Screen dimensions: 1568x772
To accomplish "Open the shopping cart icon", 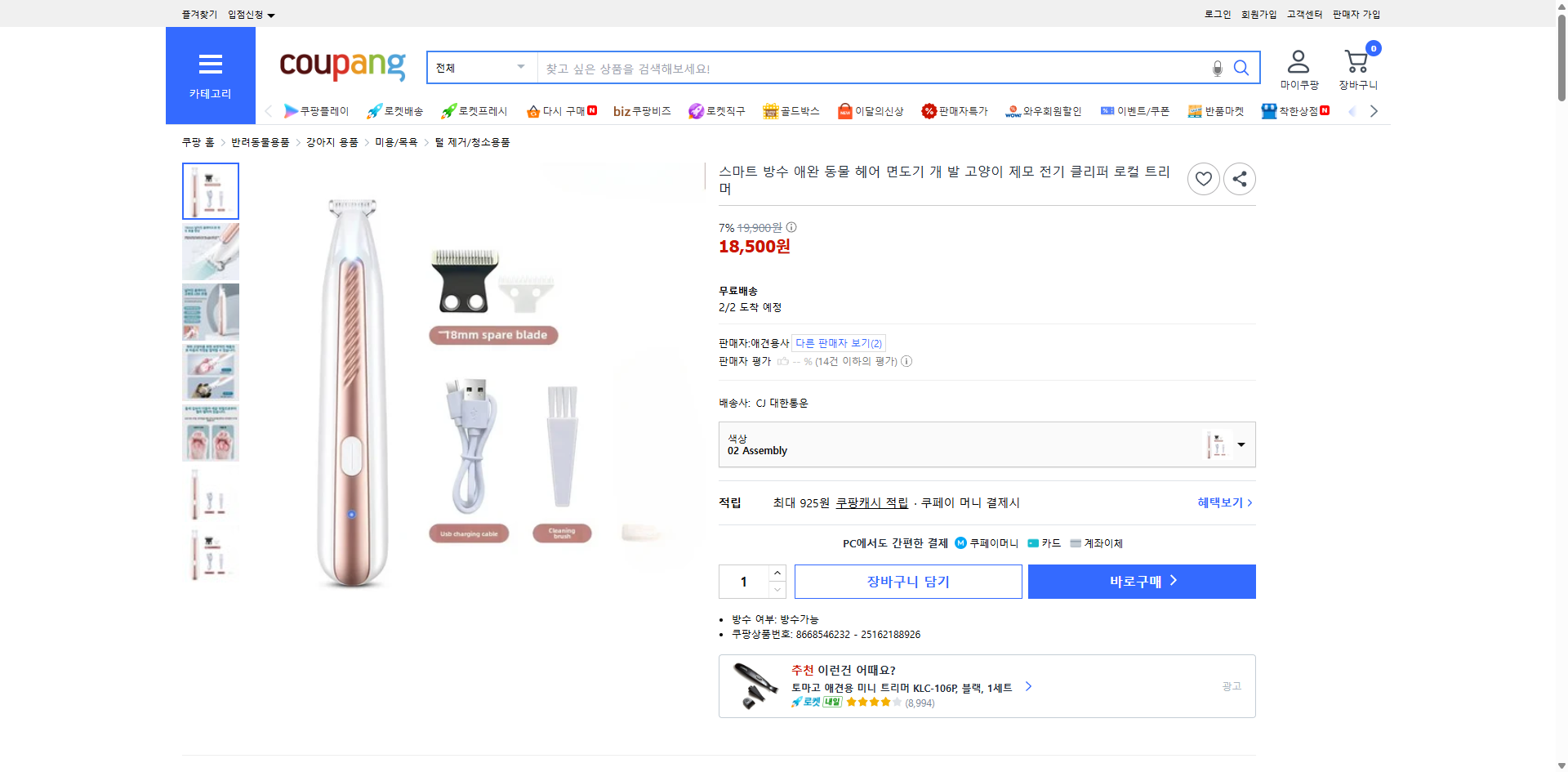I will (x=1356, y=60).
